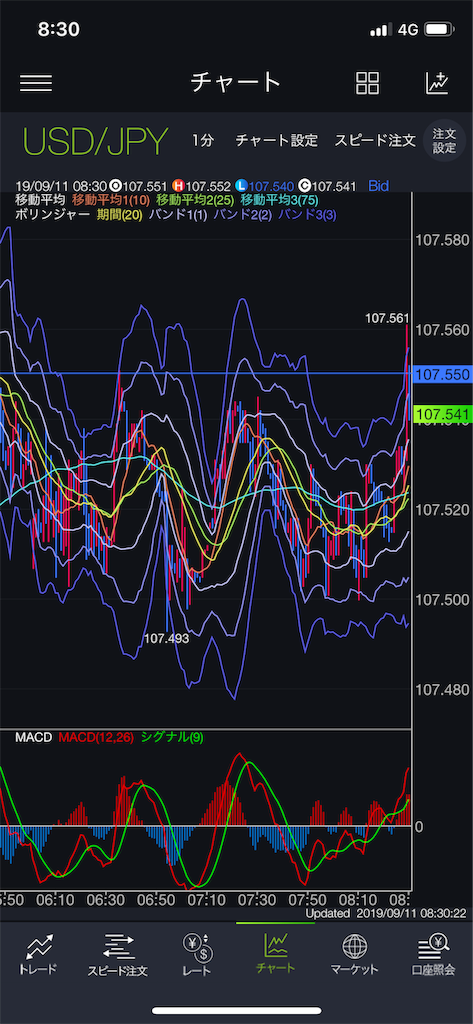The height and width of the screenshot is (1024, 473).
Task: Change the USD/JPY currency pair
Action: click(x=95, y=140)
